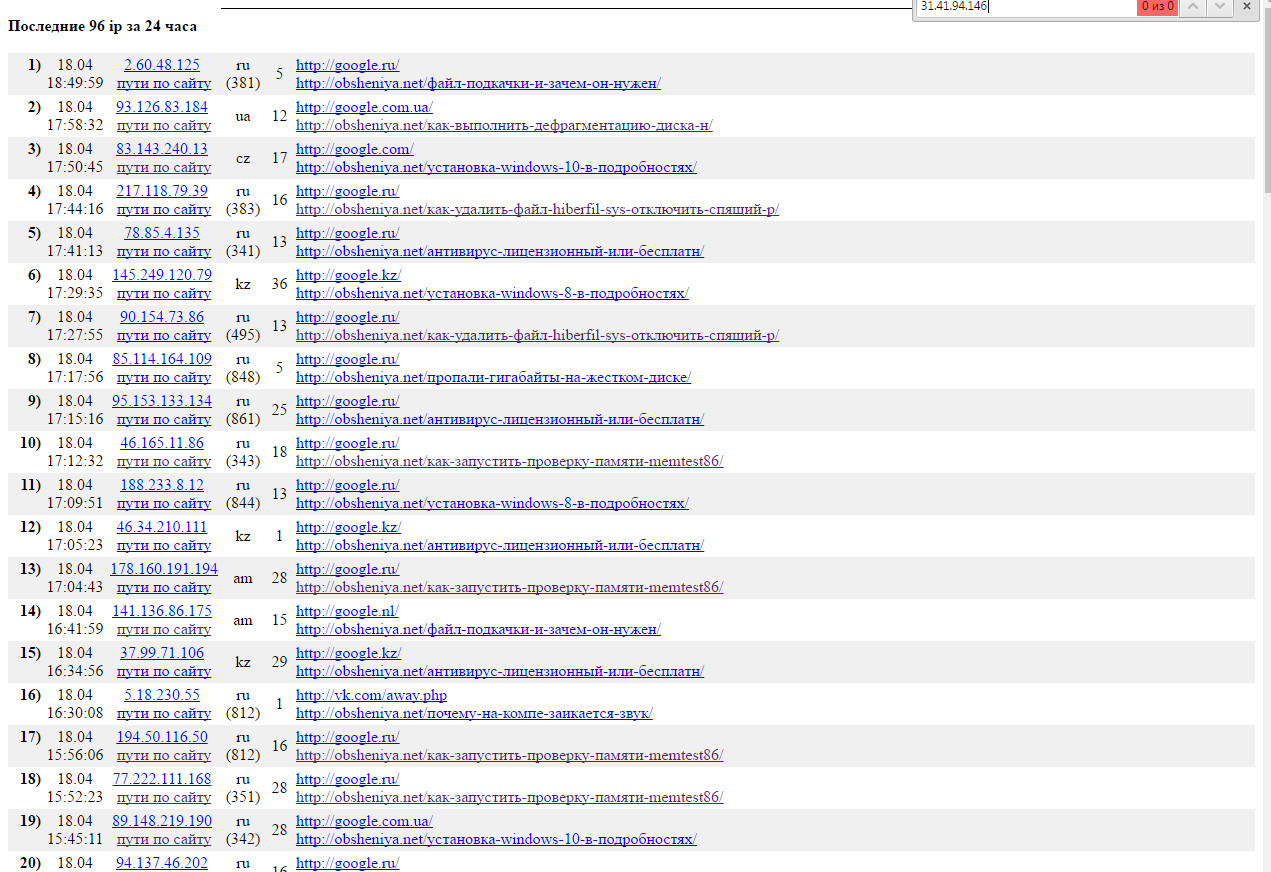This screenshot has width=1271, height=872.
Task: Open IP address 217.118.79.39
Action: point(162,191)
